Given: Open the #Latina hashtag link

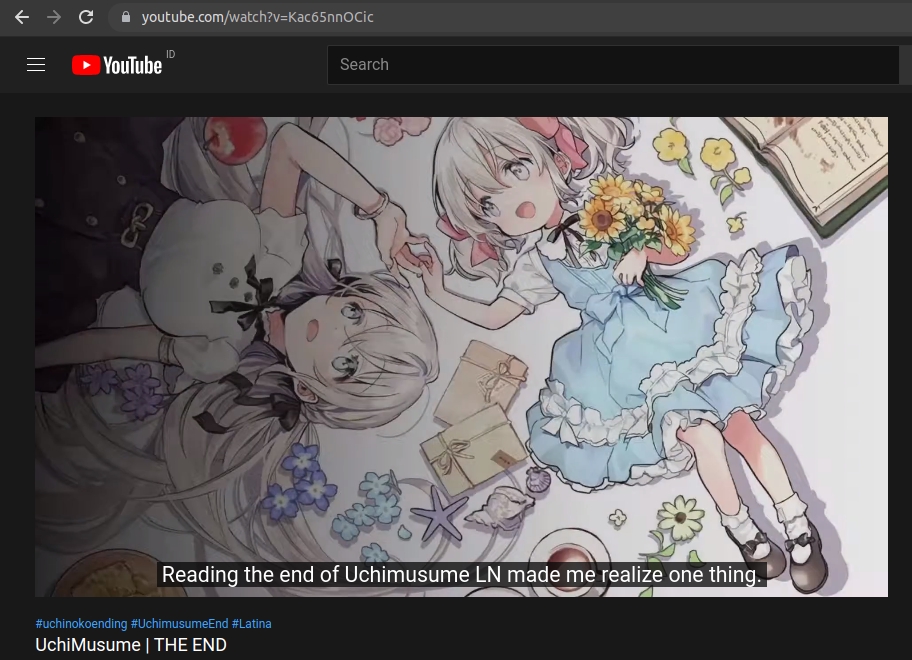Looking at the screenshot, I should click(251, 623).
